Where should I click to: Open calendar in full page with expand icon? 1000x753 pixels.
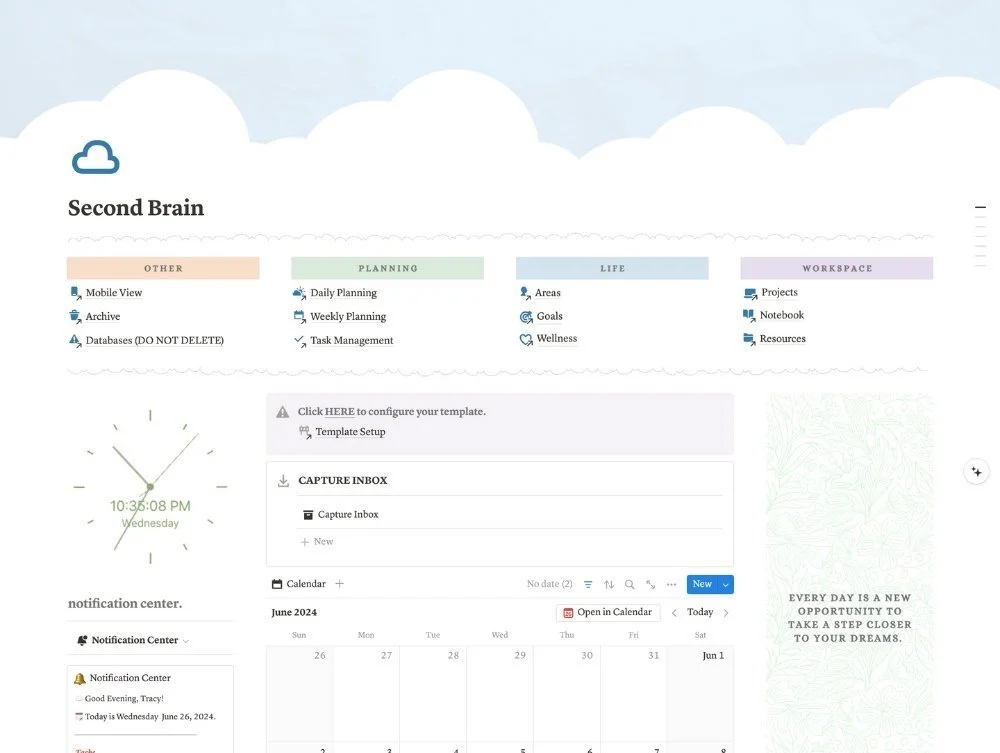tap(651, 584)
